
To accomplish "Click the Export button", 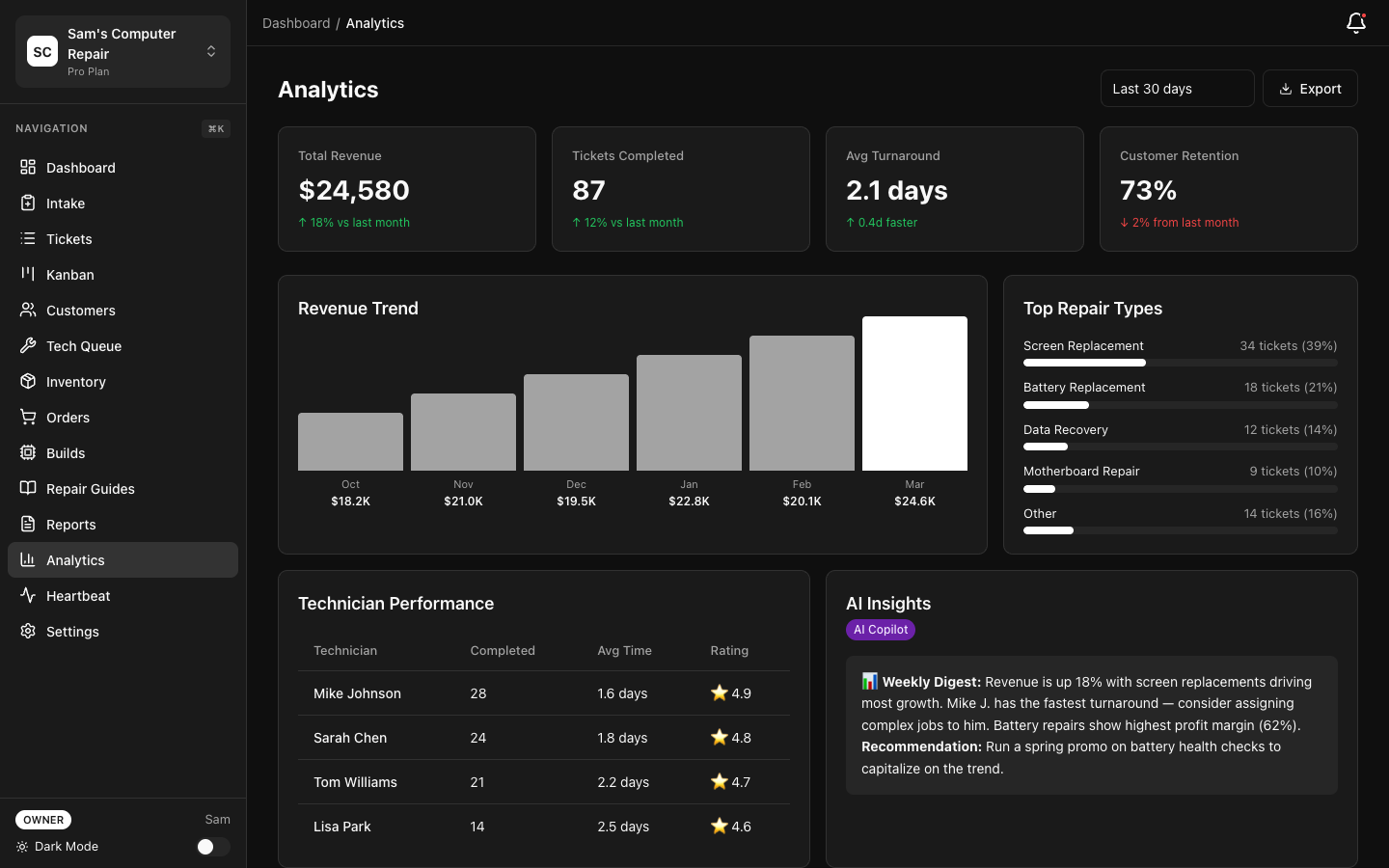I will 1310,88.
